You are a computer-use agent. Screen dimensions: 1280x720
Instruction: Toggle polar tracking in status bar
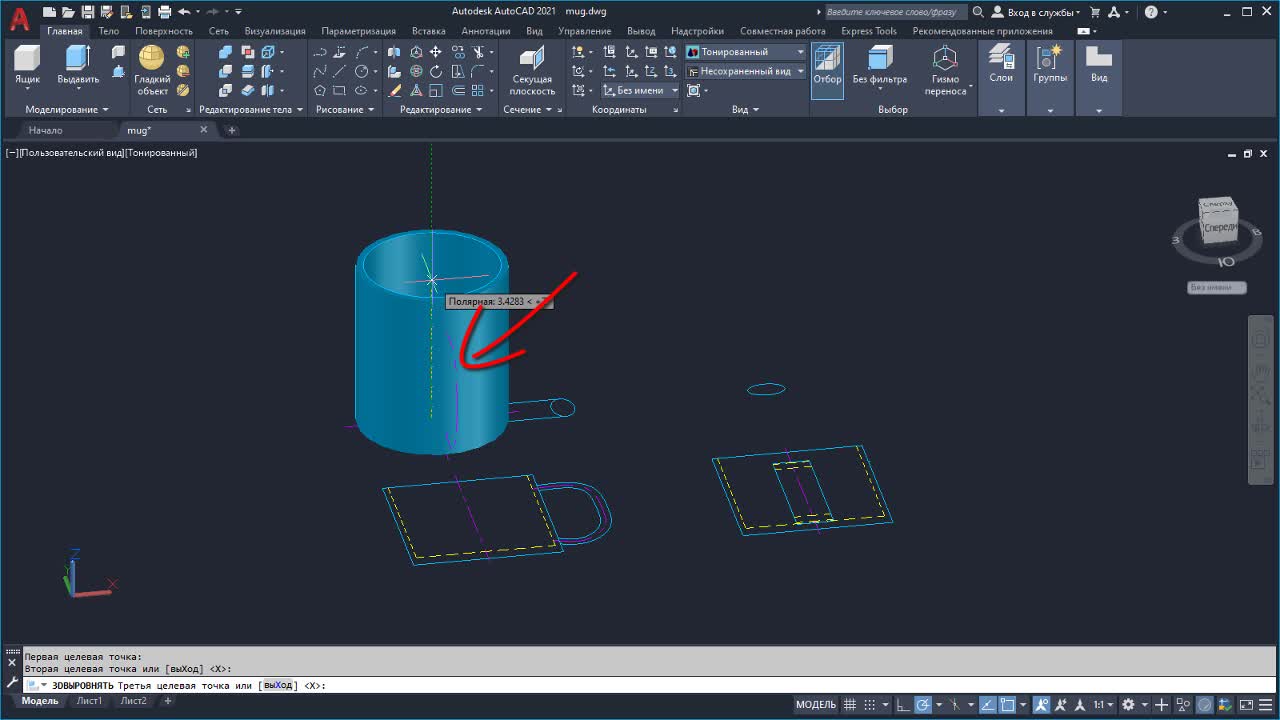click(x=923, y=704)
